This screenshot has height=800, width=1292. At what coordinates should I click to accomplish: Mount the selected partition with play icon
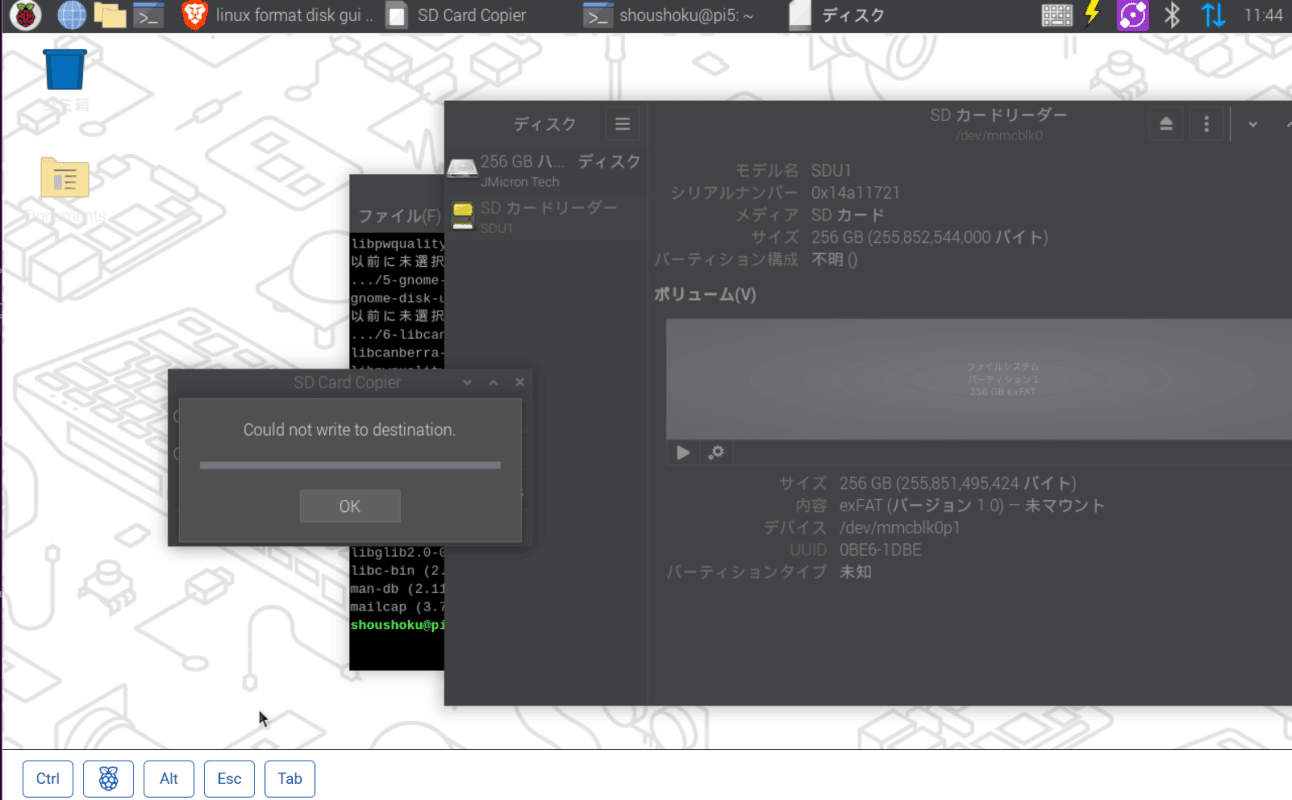(683, 452)
